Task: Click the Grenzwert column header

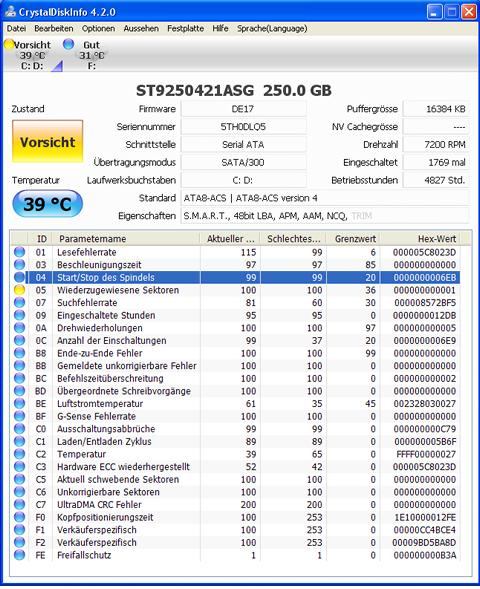Action: point(353,239)
